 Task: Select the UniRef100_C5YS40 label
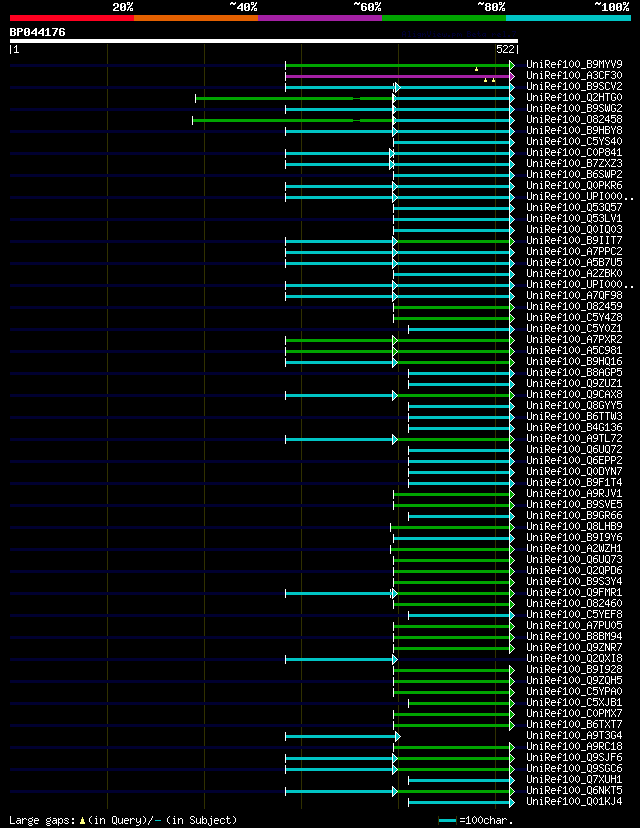(574, 142)
